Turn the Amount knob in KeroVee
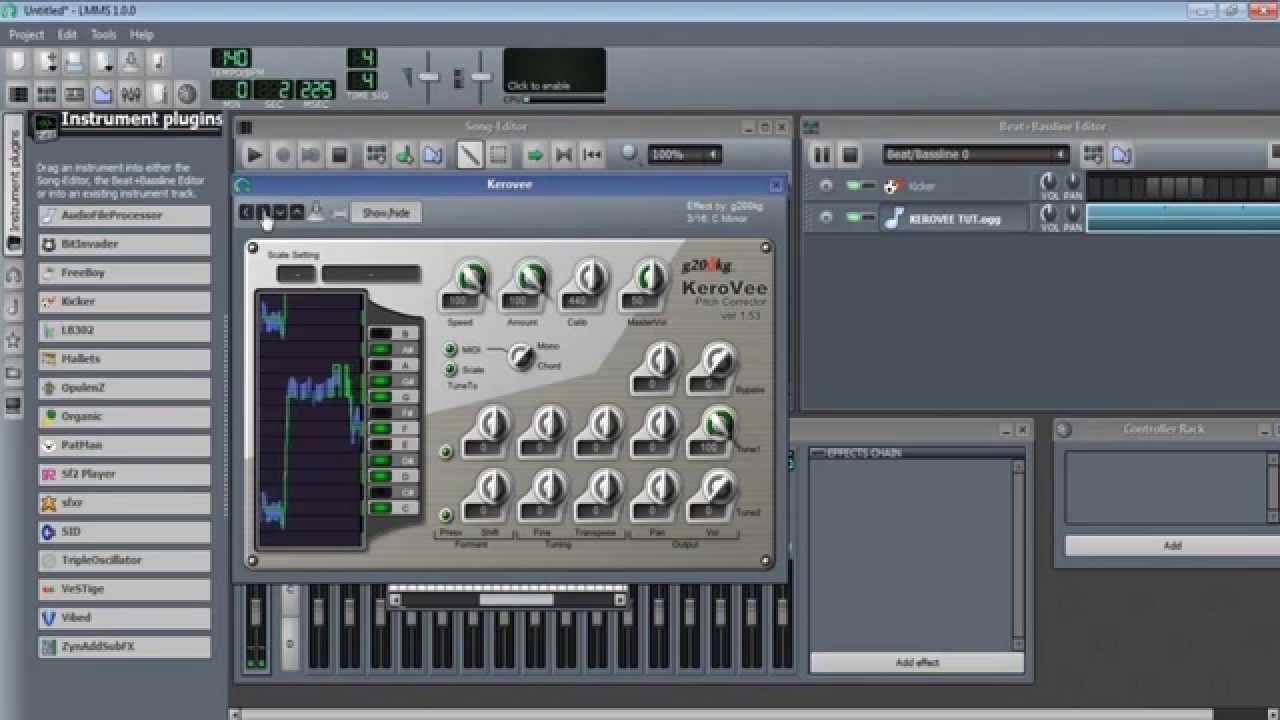 (530, 279)
